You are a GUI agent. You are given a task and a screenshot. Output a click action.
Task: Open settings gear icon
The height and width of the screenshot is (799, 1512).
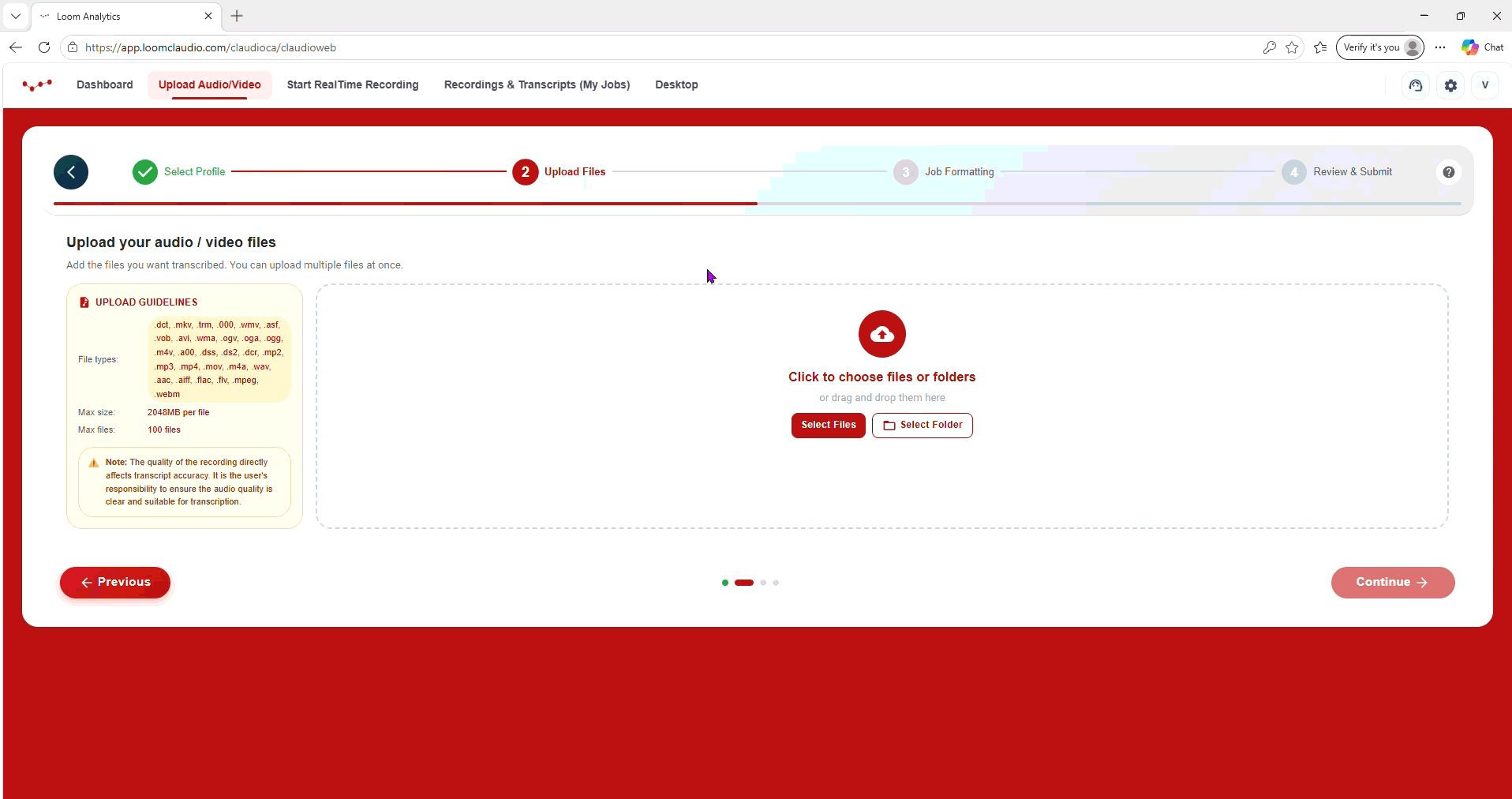[x=1450, y=85]
